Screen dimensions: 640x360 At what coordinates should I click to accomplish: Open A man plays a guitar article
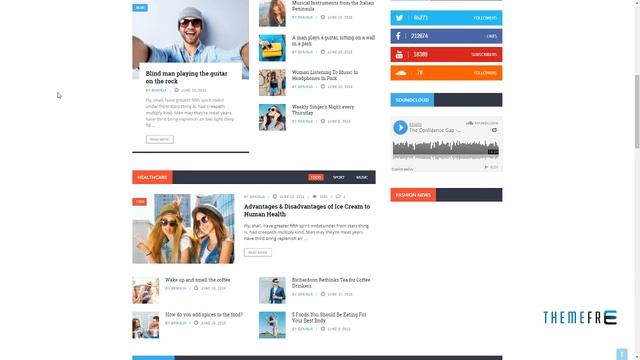[x=333, y=40]
